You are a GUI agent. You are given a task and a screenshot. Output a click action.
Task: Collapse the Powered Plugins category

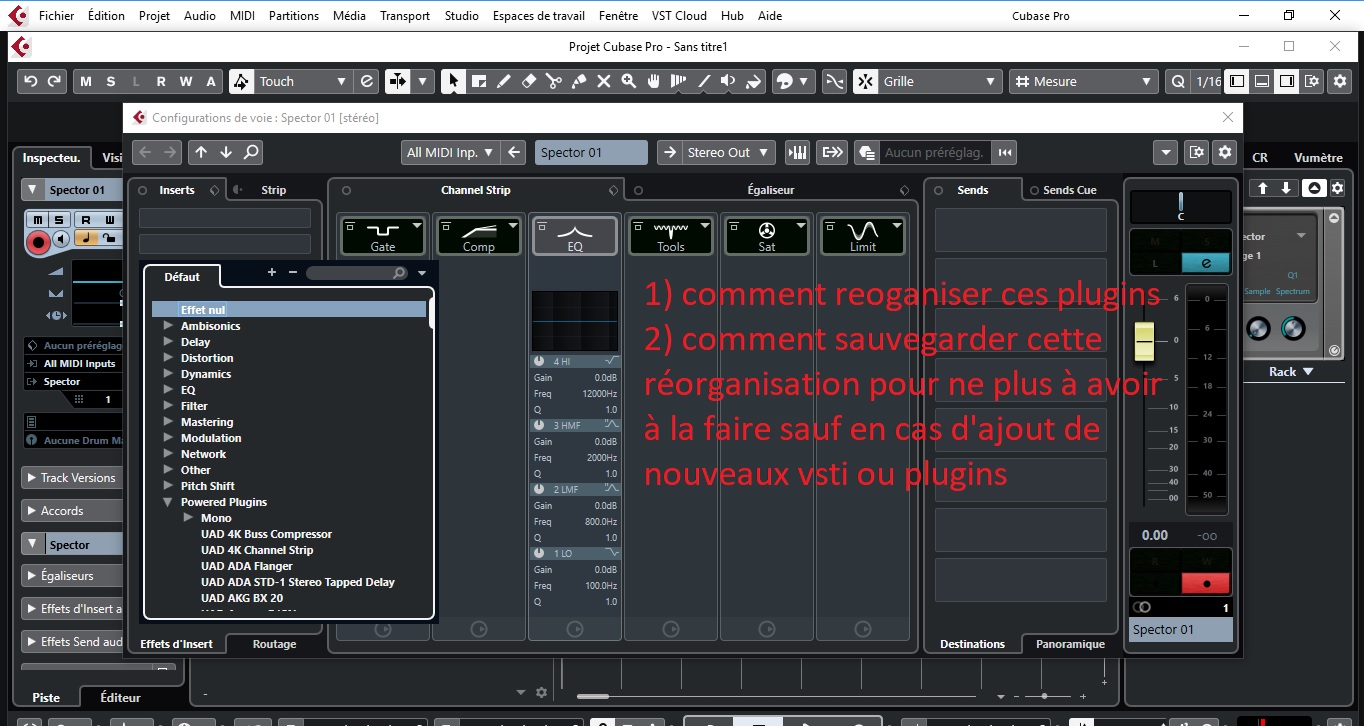(167, 502)
